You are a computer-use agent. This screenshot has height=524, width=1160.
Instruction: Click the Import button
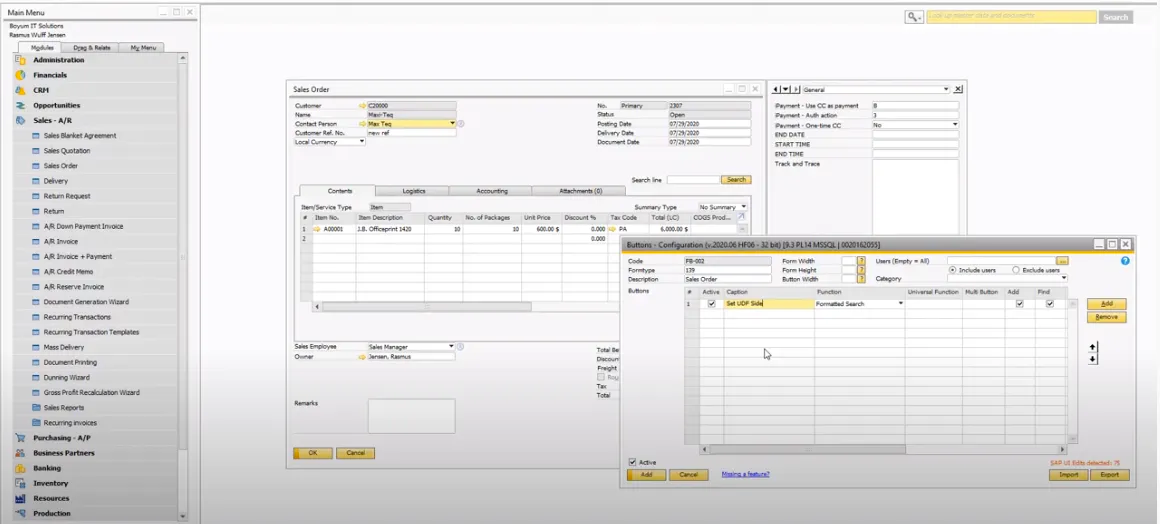pos(1068,475)
